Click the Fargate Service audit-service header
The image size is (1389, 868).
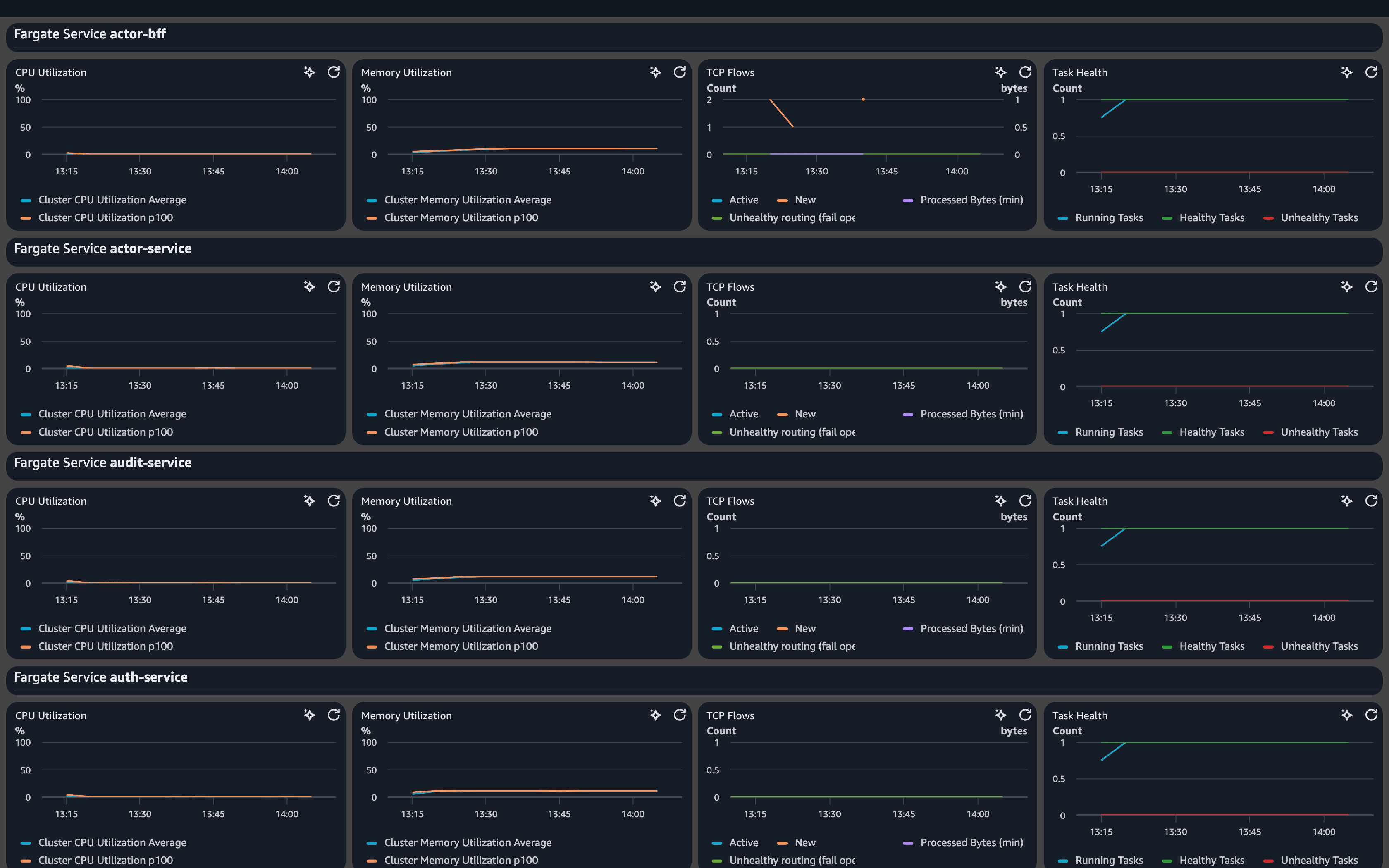(103, 463)
